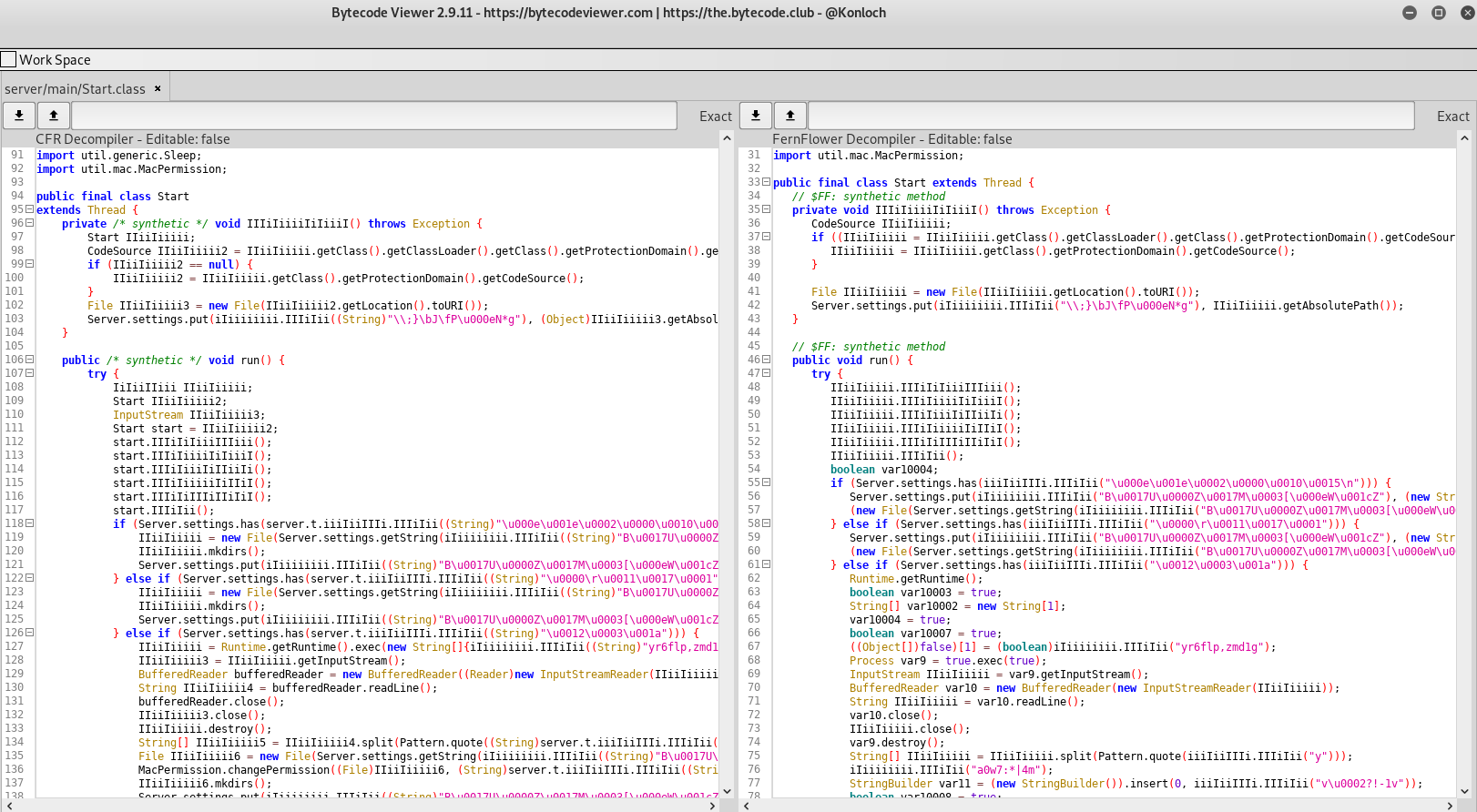Screen dimensions: 1477x812
Task: Collapse code fold at FernFlower line 33
Action: [x=766, y=182]
